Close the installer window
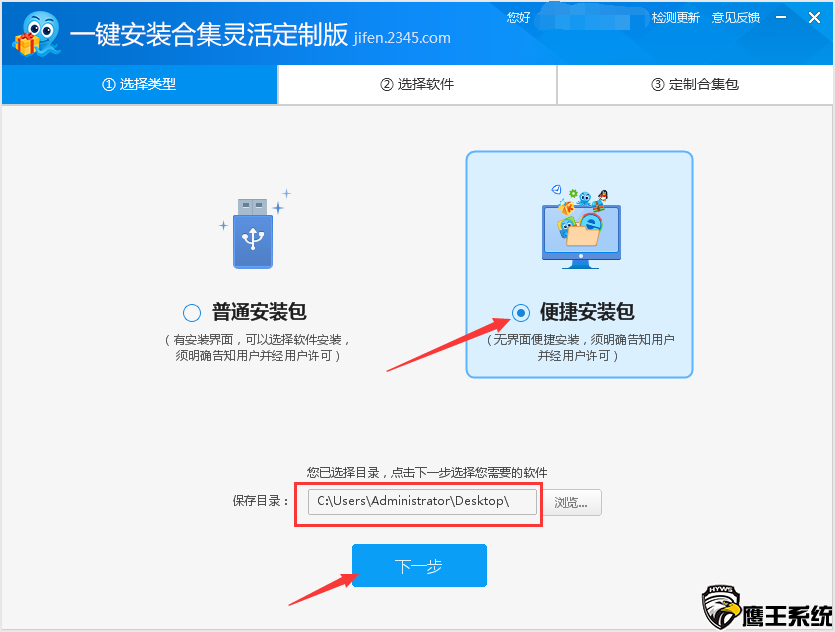The image size is (835, 632). click(x=814, y=18)
